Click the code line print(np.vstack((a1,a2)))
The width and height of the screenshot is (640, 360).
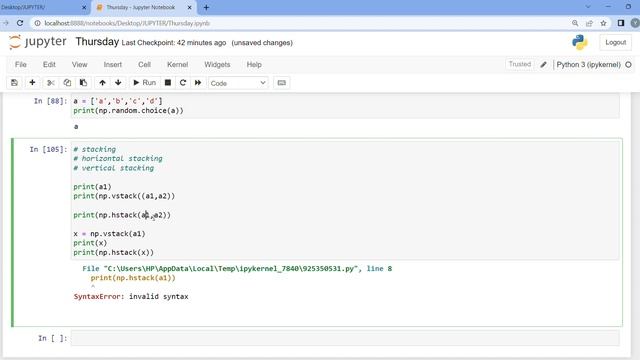(124, 196)
